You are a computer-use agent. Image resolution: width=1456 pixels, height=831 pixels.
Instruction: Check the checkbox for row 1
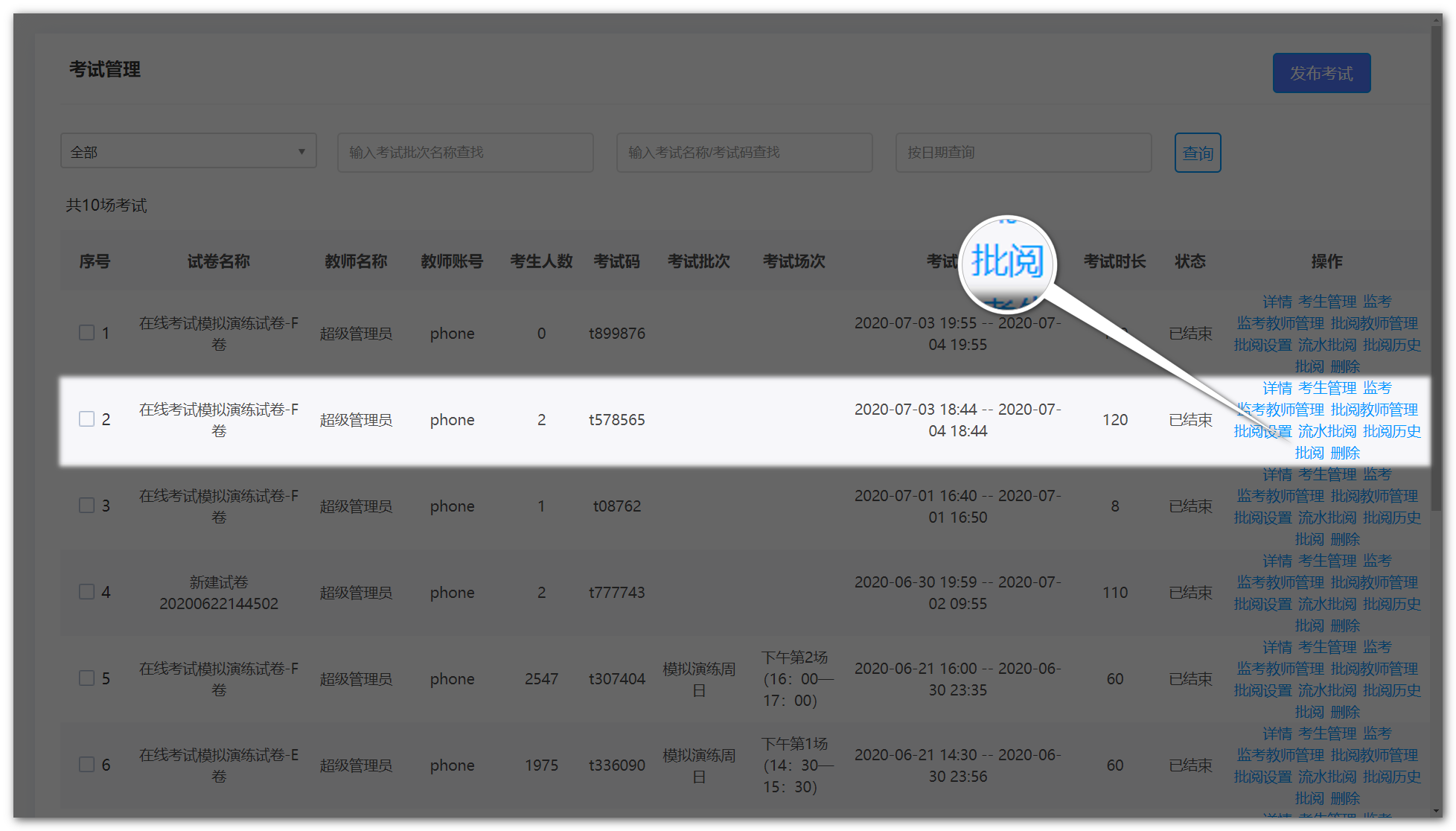[x=87, y=333]
